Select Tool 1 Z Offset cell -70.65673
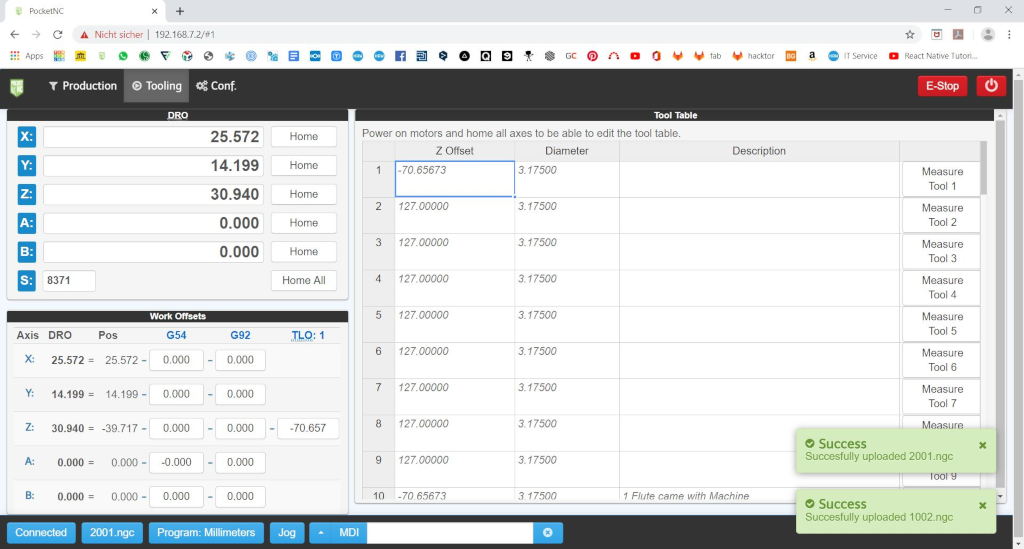 (x=455, y=179)
